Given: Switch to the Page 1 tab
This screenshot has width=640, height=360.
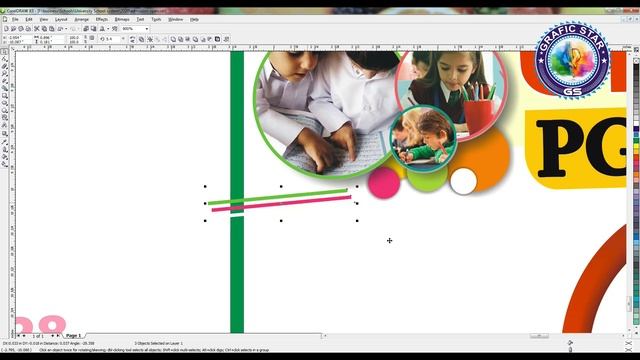Looking at the screenshot, I should (x=73, y=336).
